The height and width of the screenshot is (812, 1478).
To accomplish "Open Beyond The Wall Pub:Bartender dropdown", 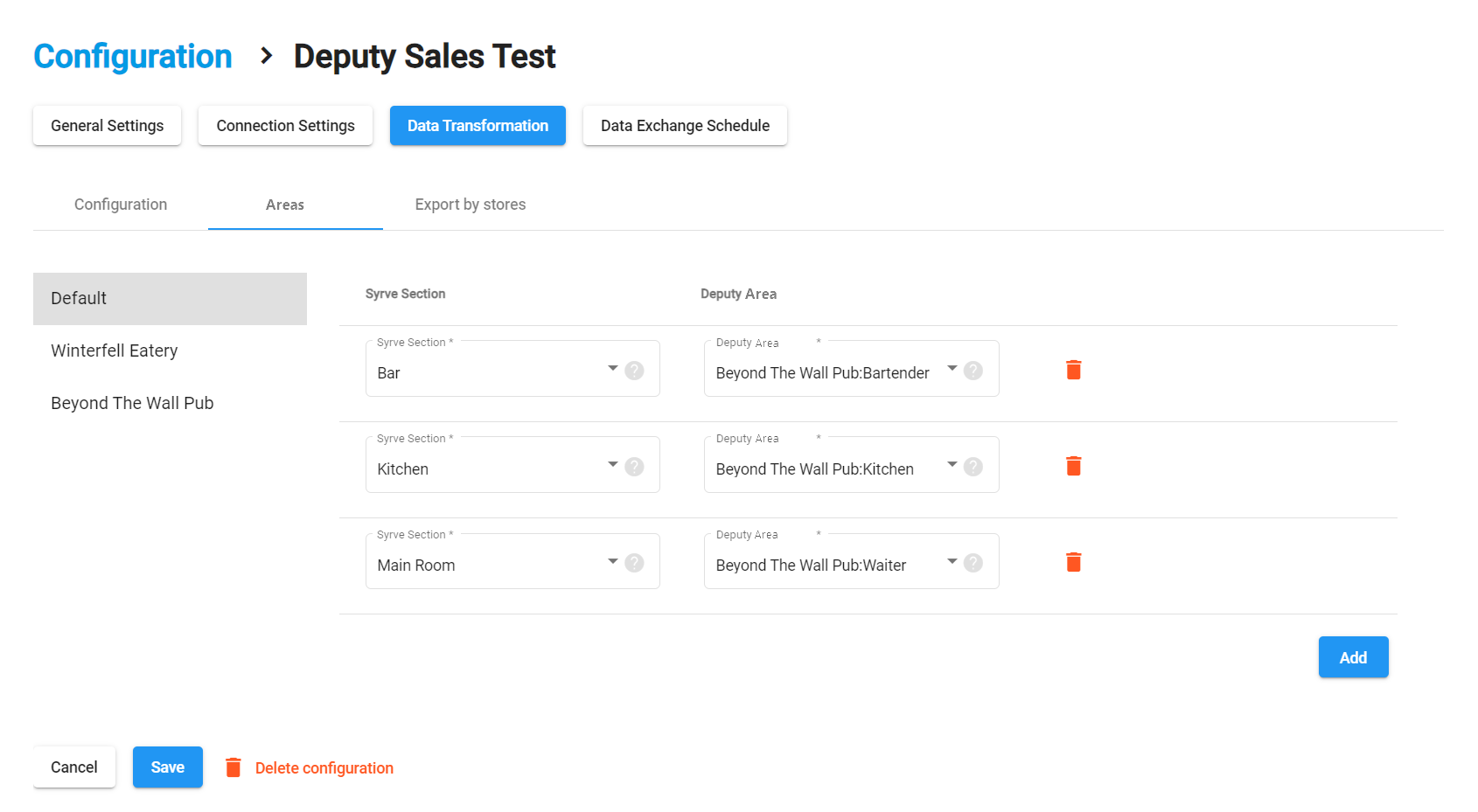I will [952, 368].
